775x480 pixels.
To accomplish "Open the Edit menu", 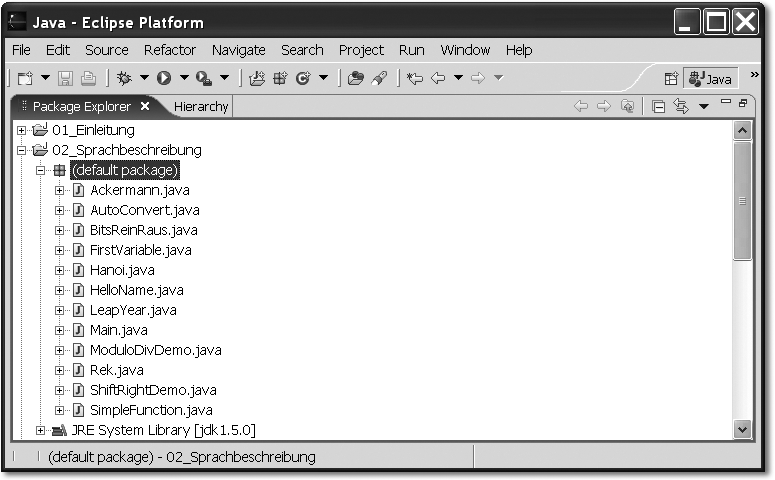I will tap(58, 50).
